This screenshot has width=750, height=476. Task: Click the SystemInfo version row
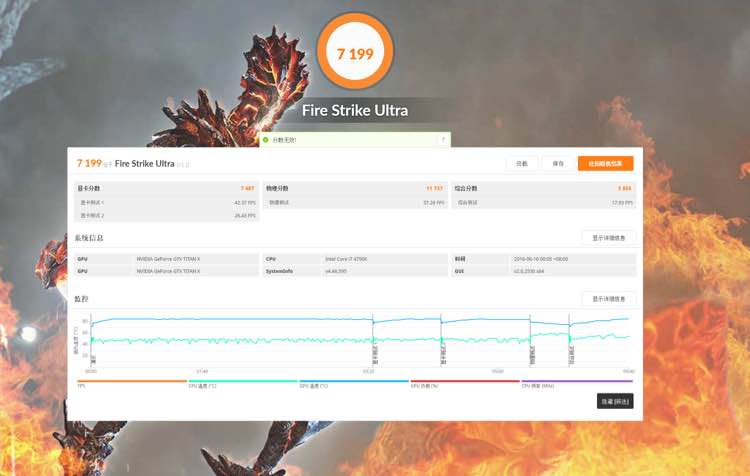(x=355, y=271)
